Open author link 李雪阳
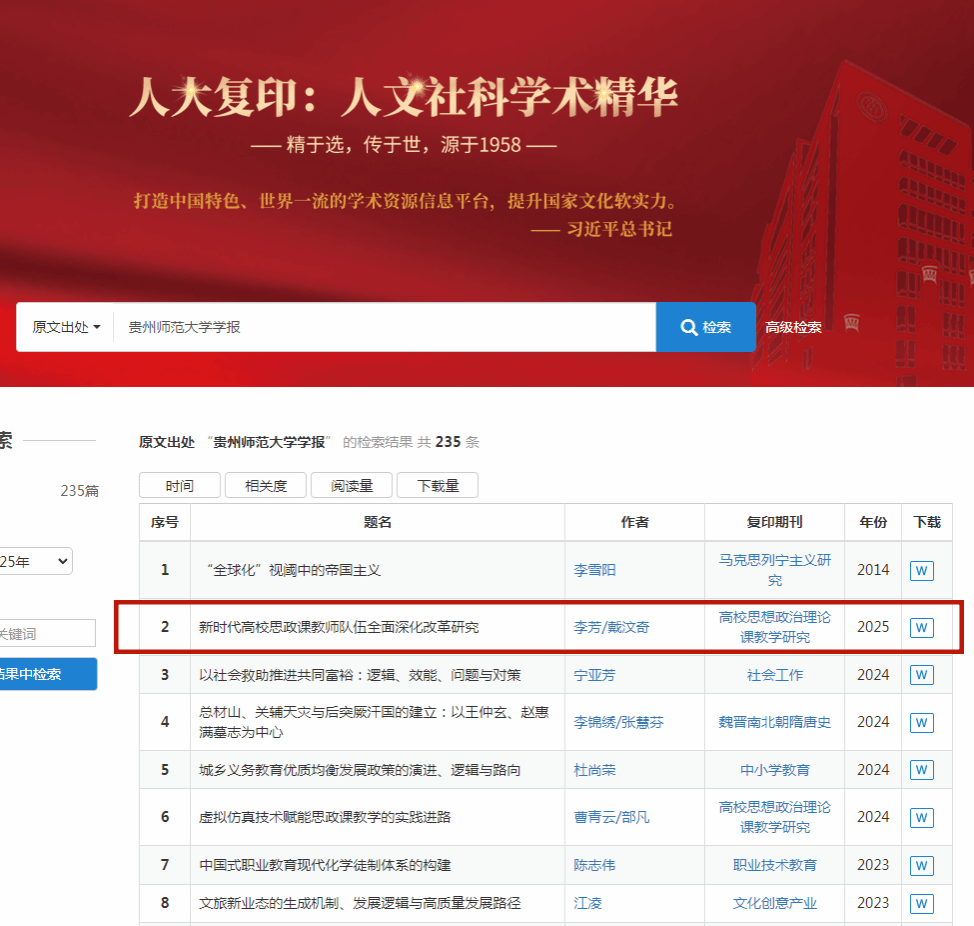 (x=595, y=570)
